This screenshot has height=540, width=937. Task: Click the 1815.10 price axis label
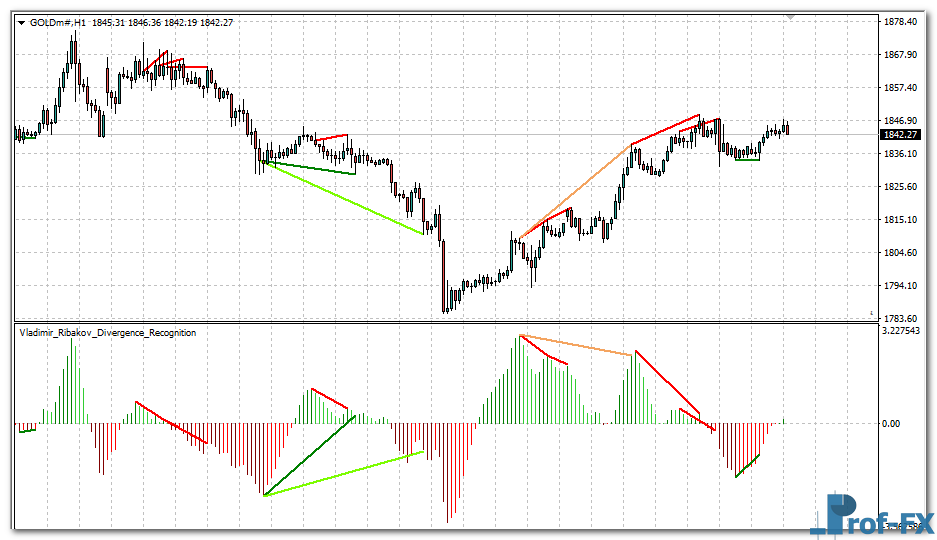[x=901, y=220]
